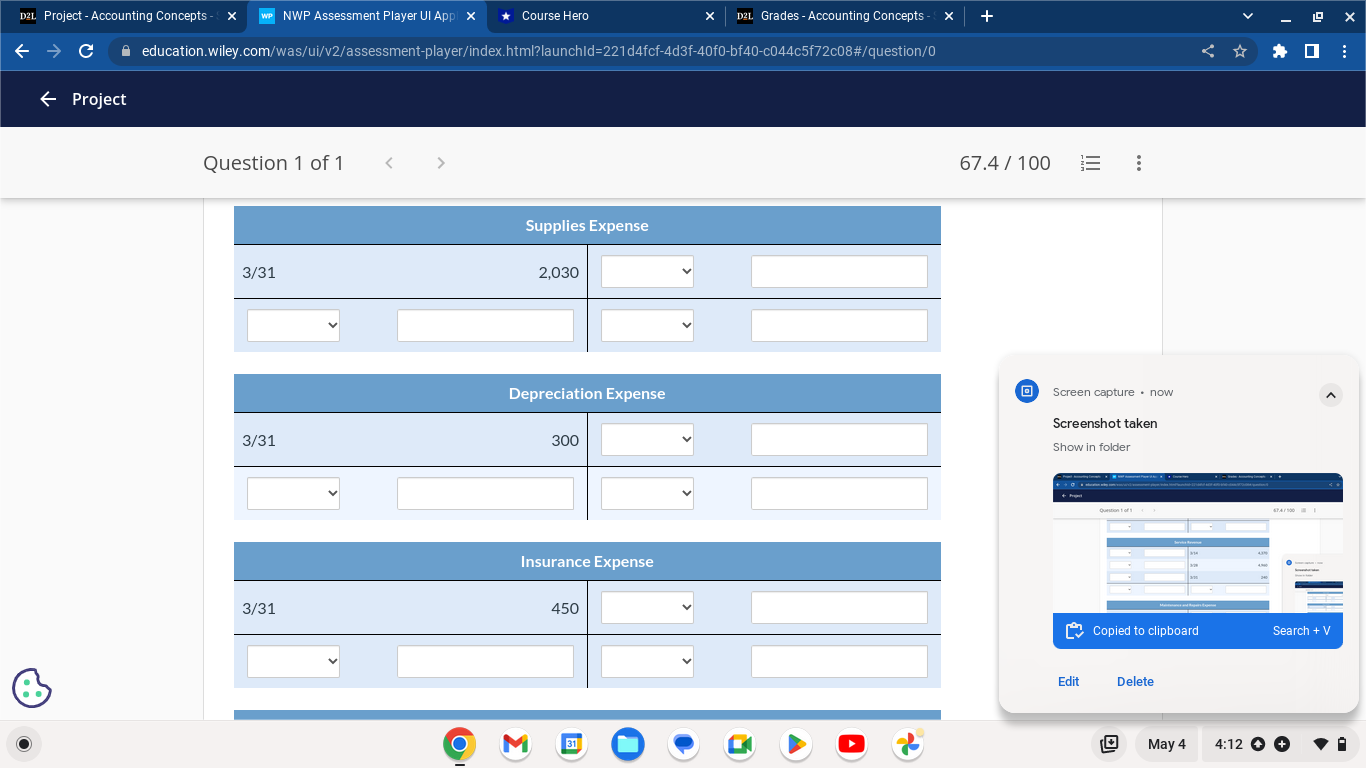
Task: Open the assessment three-dot options menu
Action: pyautogui.click(x=1138, y=163)
